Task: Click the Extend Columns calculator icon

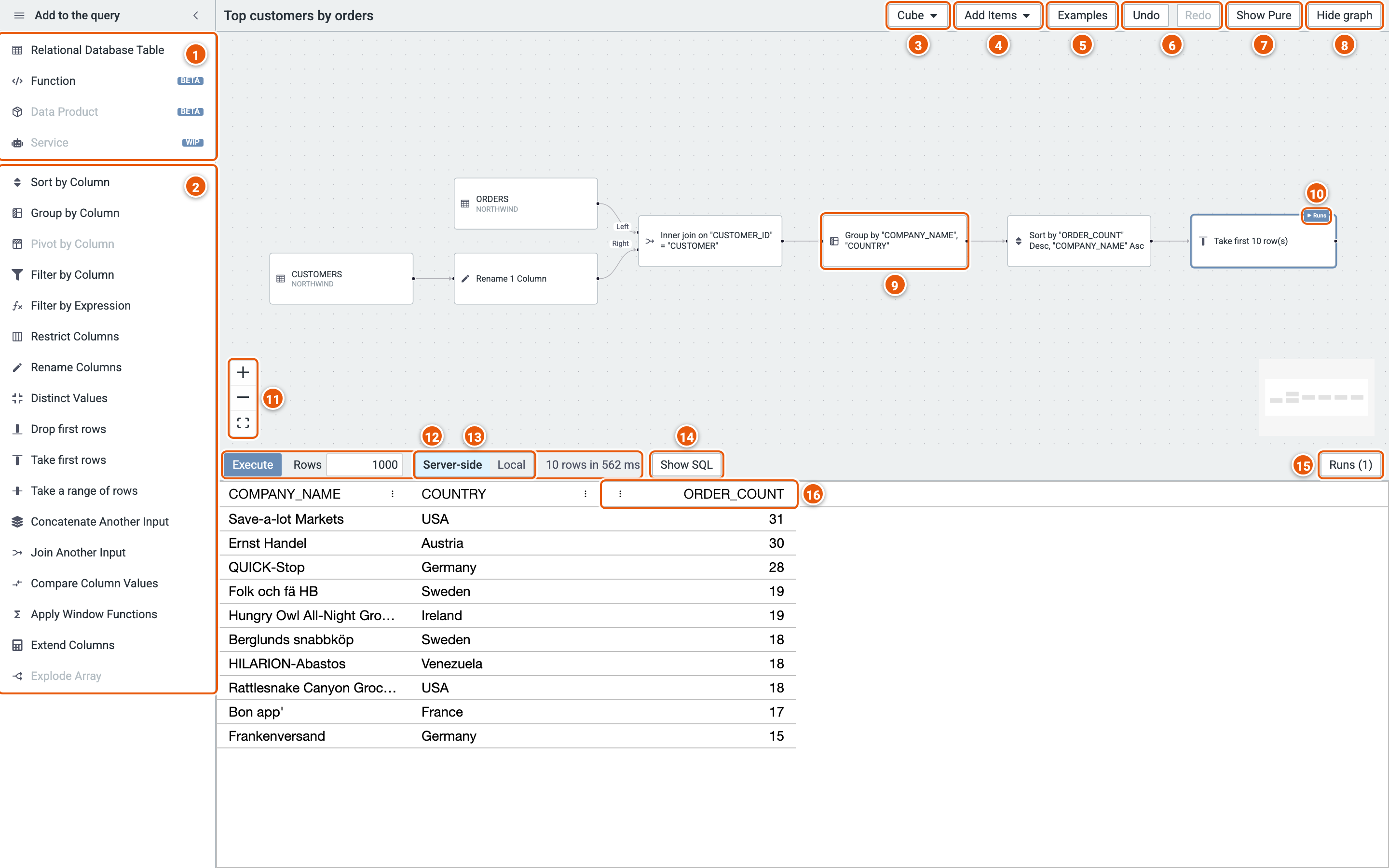Action: click(17, 645)
